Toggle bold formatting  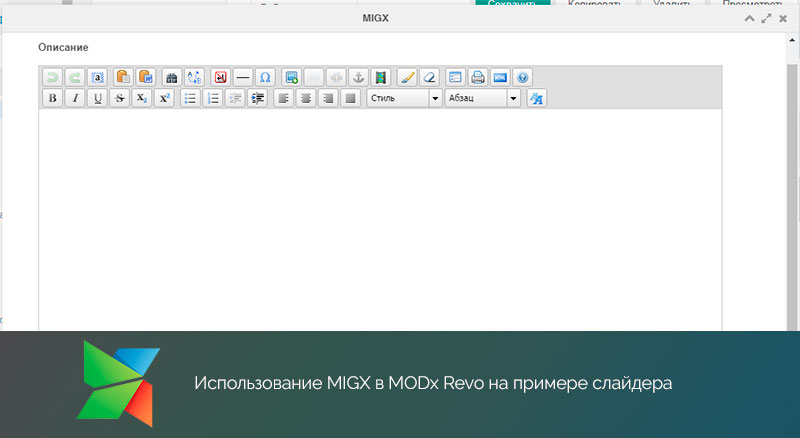[x=52, y=98]
